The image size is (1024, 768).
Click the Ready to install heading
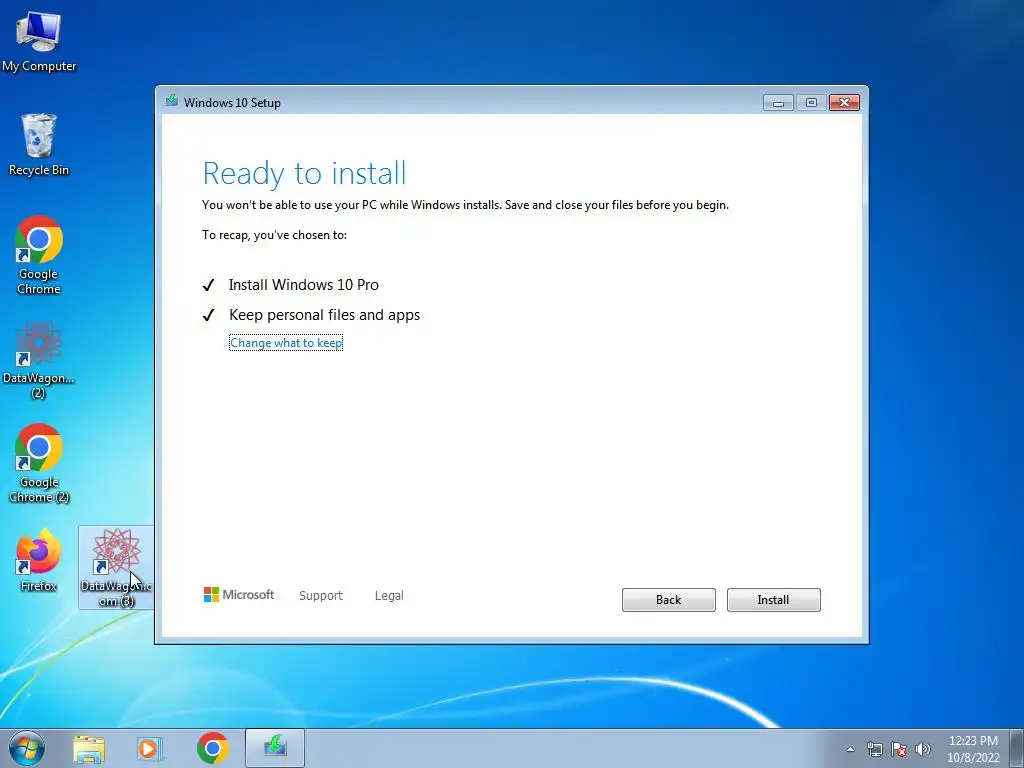point(304,174)
